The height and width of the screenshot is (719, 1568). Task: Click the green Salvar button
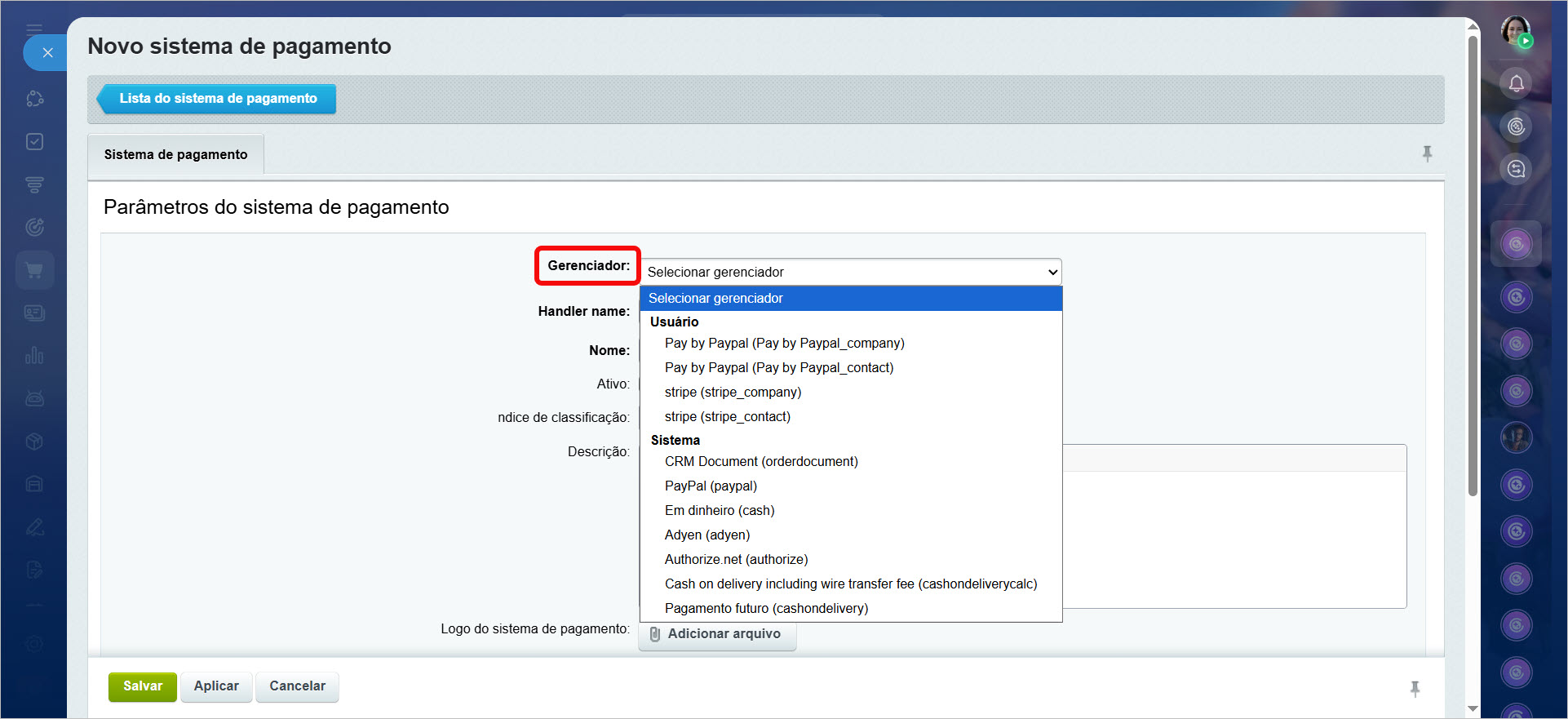click(x=142, y=686)
